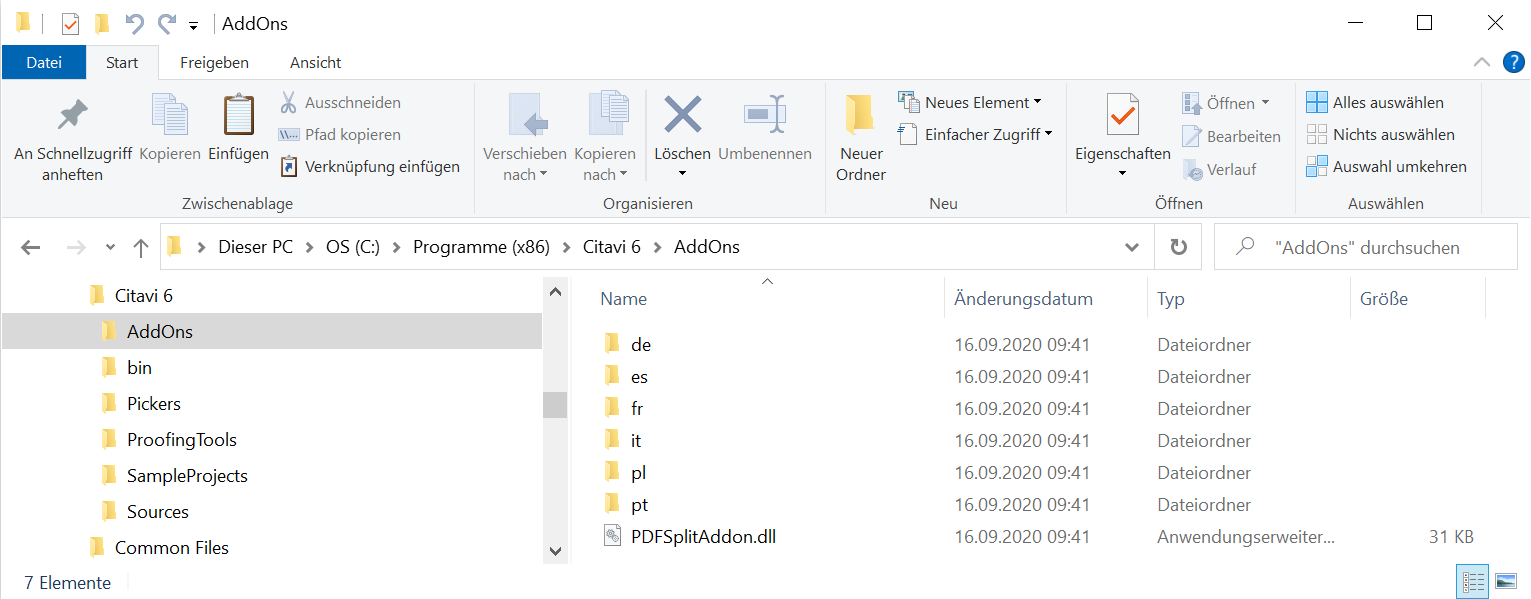The height and width of the screenshot is (599, 1531).
Task: Click Alles auswählen
Action: point(1375,102)
